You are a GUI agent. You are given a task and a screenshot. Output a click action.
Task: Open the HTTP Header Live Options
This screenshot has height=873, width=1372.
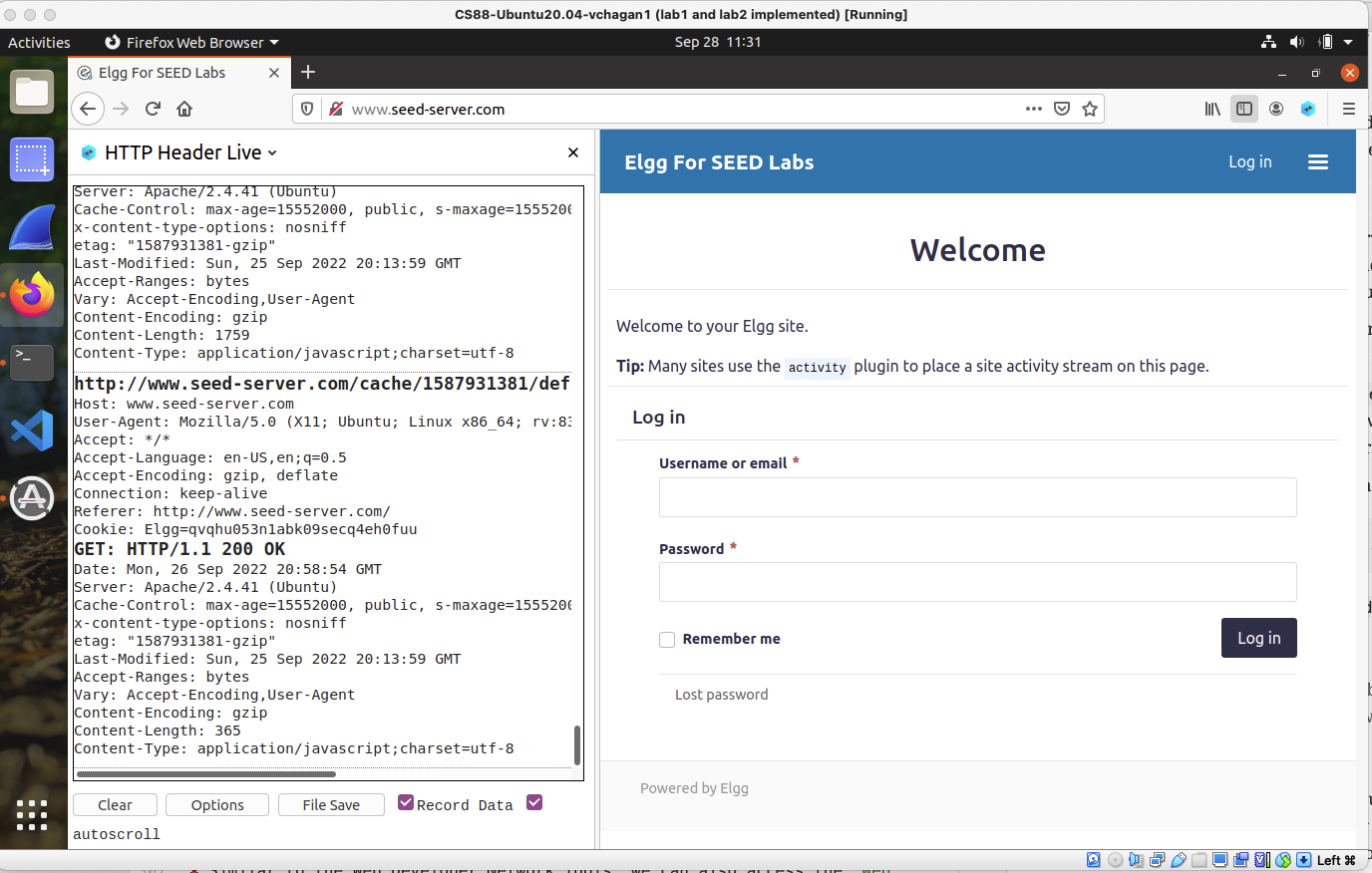[x=217, y=805]
